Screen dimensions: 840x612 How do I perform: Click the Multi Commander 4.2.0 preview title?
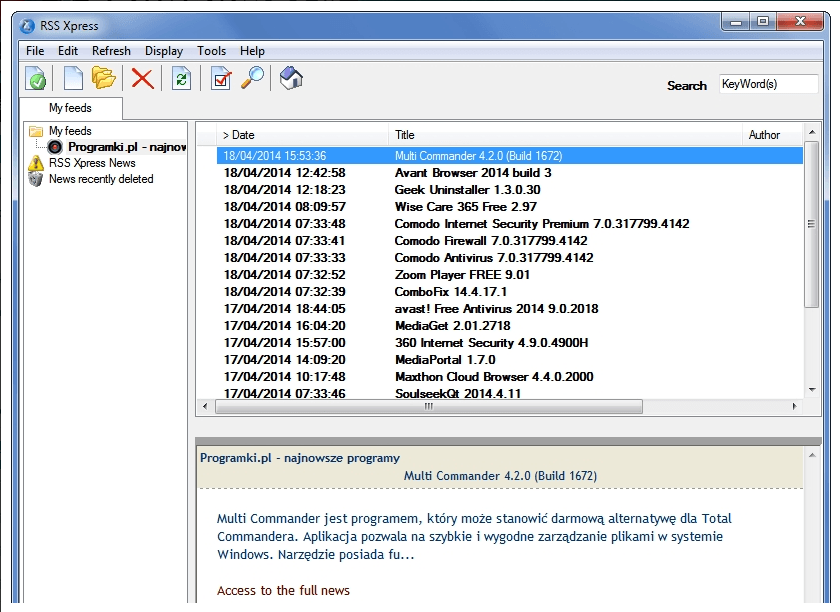tap(500, 476)
